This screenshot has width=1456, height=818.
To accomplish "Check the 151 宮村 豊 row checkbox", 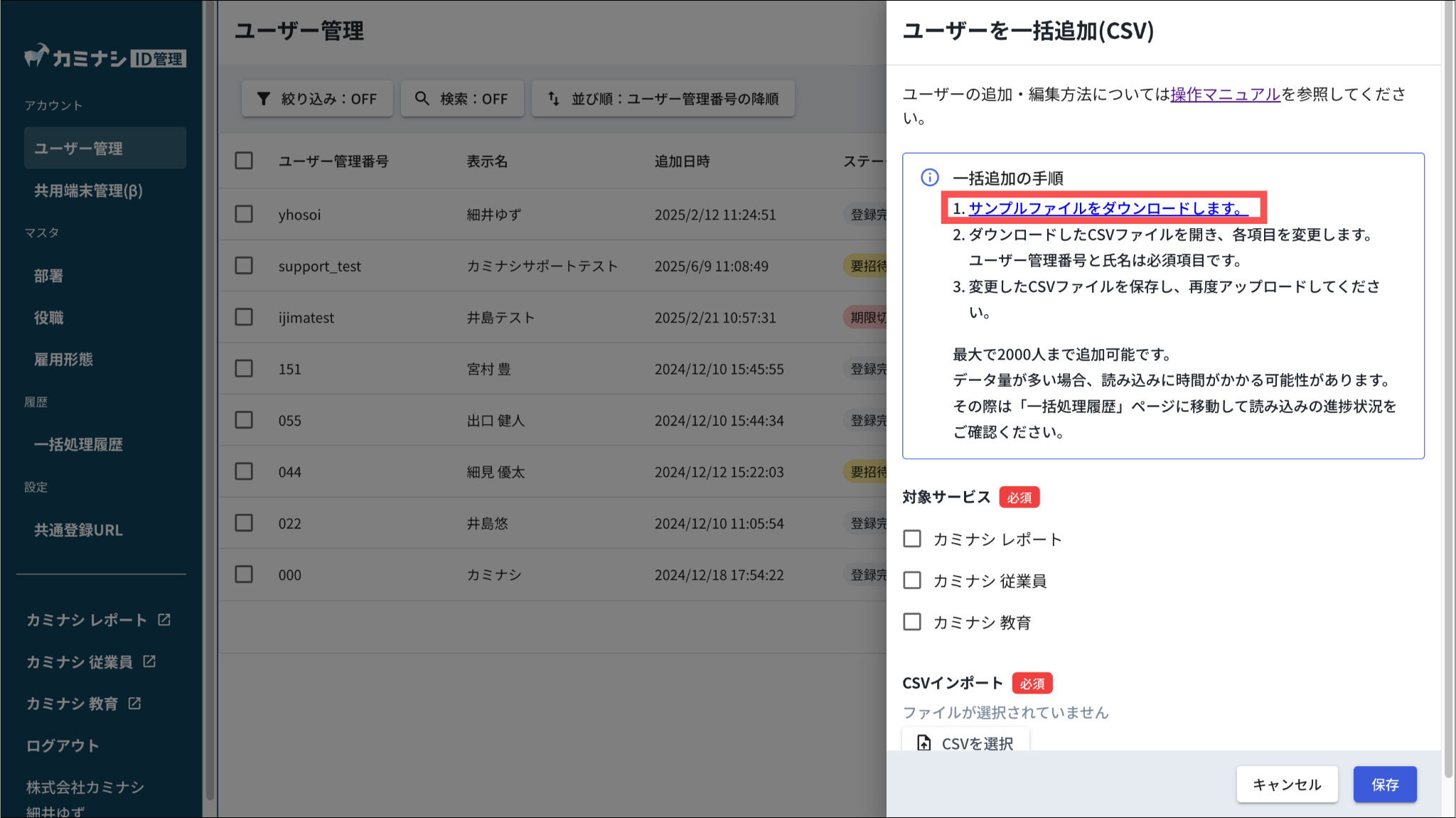I will (244, 368).
